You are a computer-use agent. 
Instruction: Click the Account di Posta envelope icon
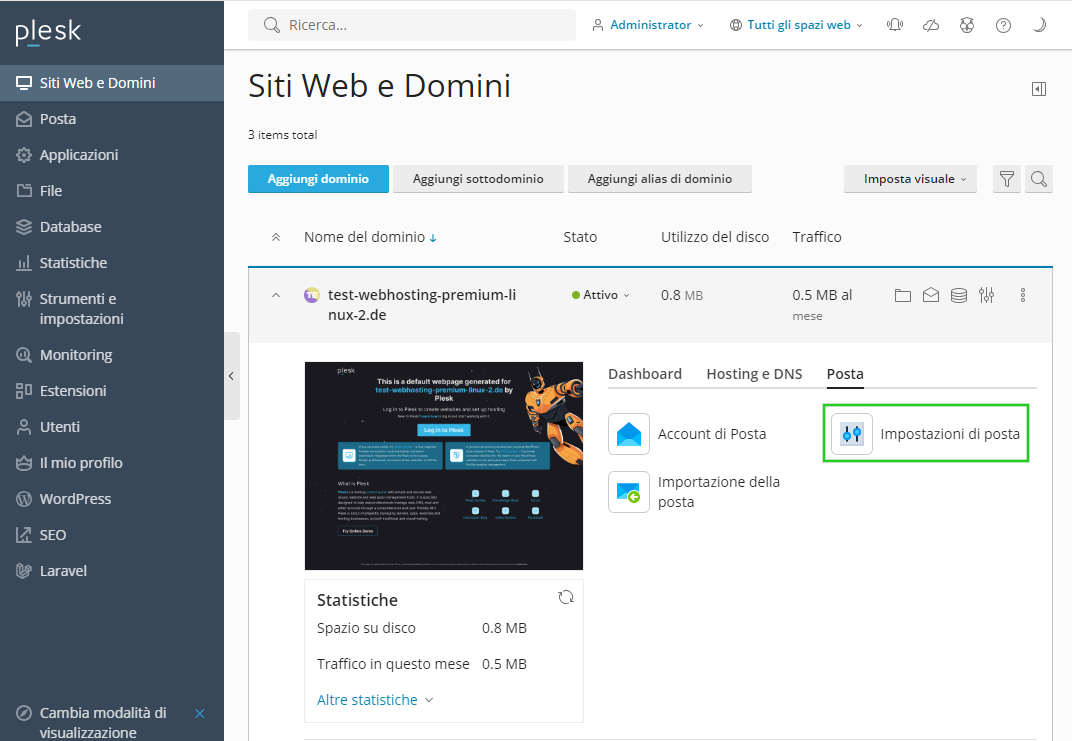tap(629, 434)
